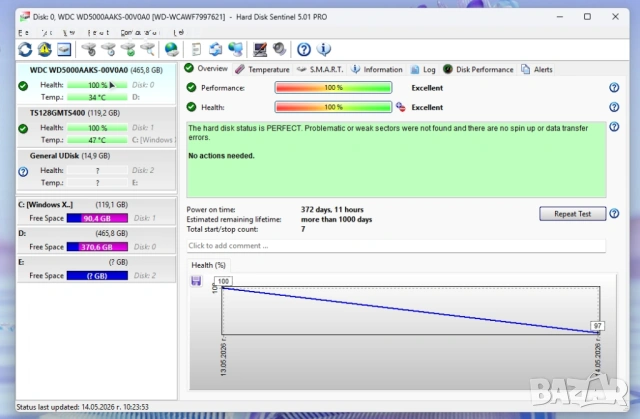Click the 97 value marker on graph
Viewport: 640px width, 419px height.
598,326
